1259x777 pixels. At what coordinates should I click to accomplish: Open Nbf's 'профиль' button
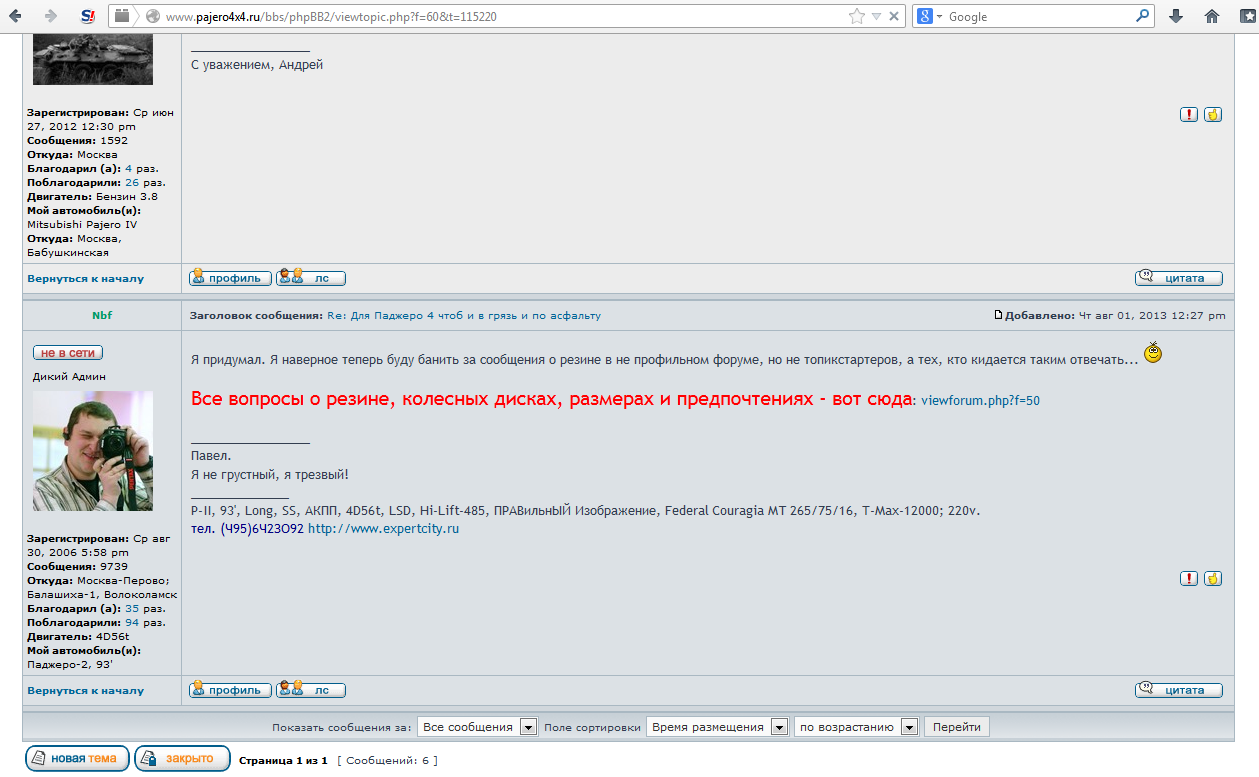click(231, 690)
